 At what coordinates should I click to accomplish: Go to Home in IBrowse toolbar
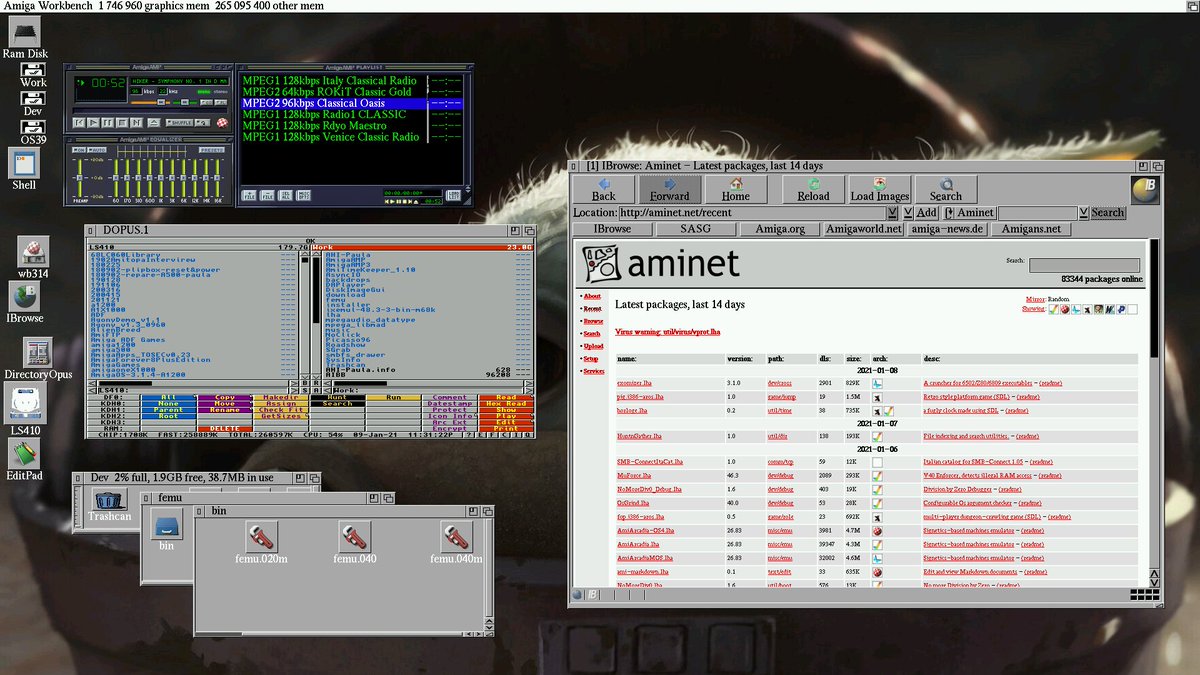click(x=735, y=189)
